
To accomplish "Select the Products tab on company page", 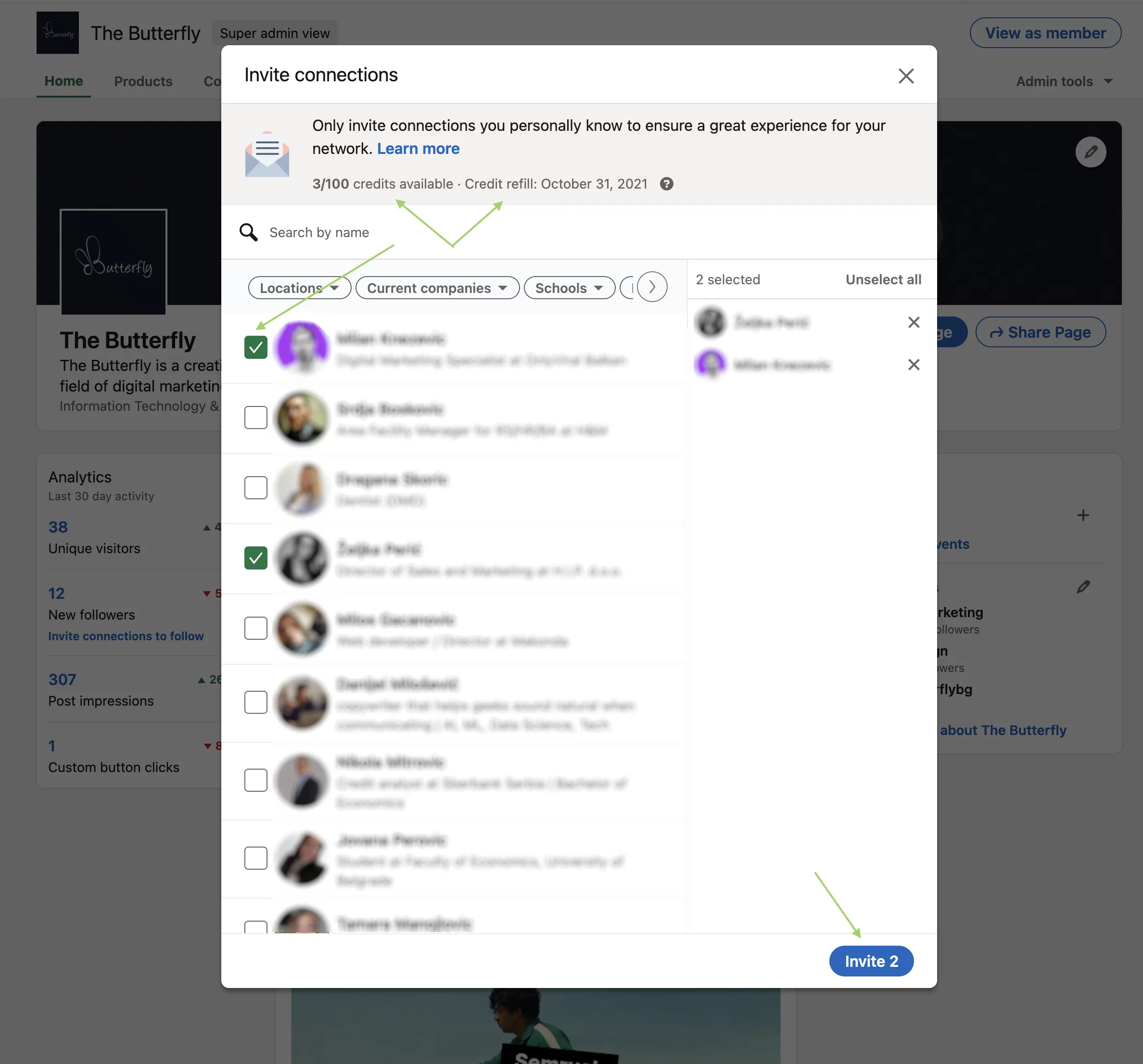I will (x=143, y=80).
